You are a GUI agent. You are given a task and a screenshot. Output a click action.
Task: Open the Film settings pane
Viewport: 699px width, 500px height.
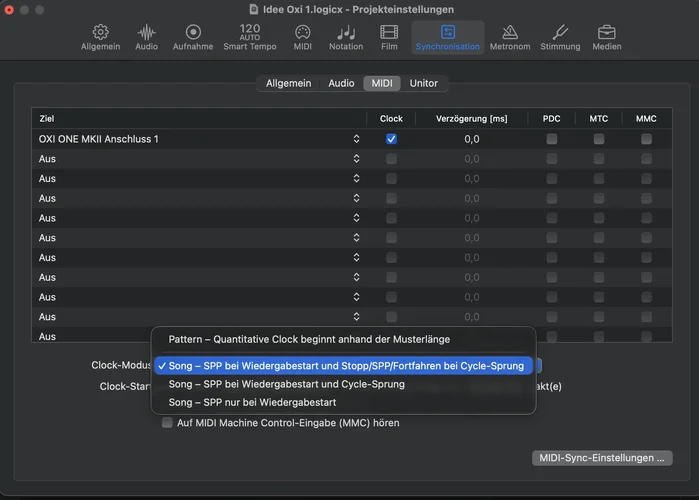click(x=389, y=37)
